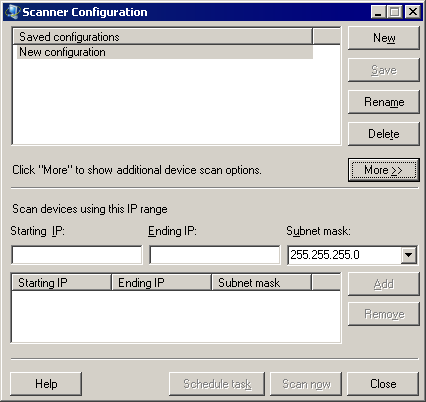Click the Subnet mask column header
The width and height of the screenshot is (426, 402).
262,283
